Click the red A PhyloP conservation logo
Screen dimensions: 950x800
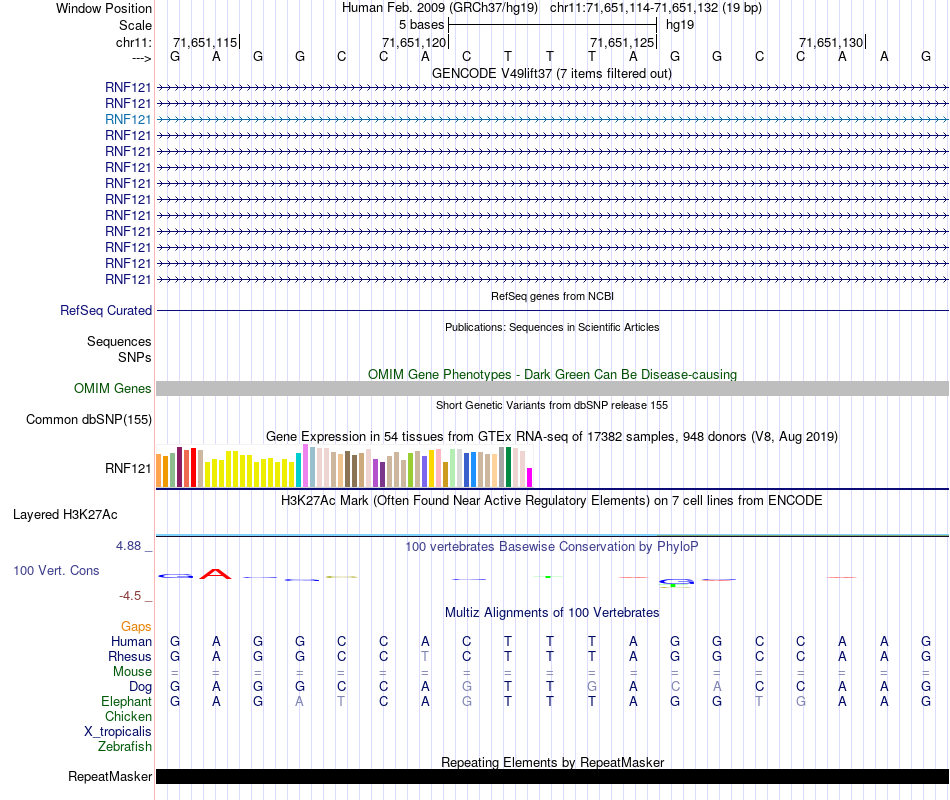click(x=216, y=574)
